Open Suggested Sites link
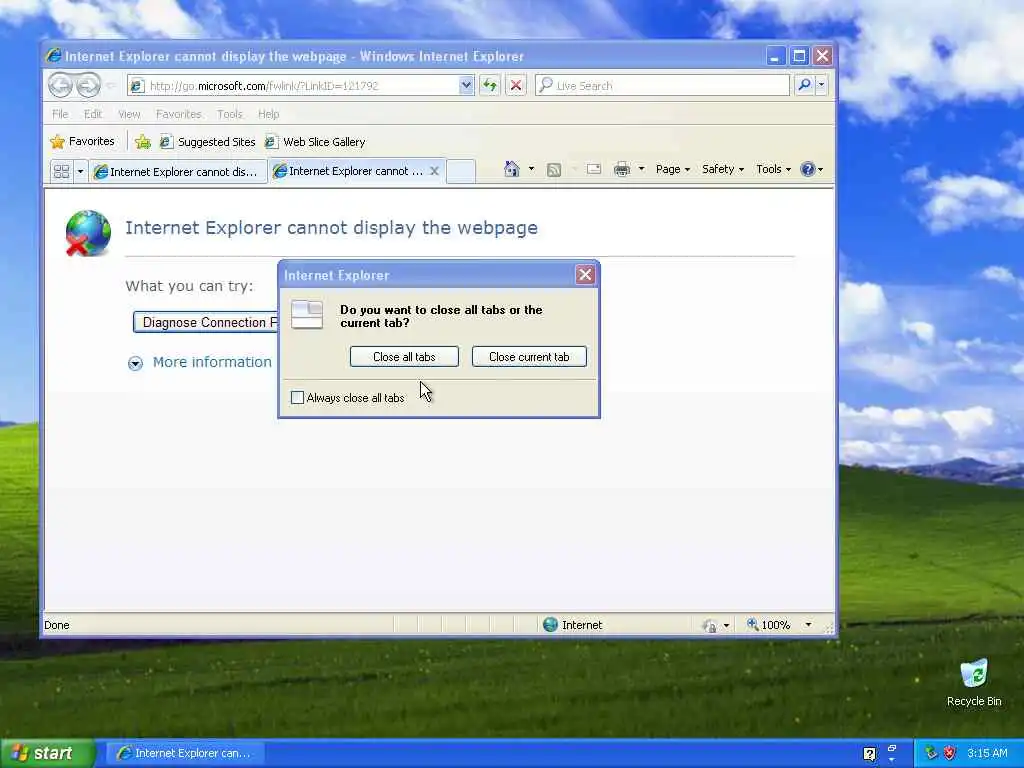1024x768 pixels. click(208, 142)
